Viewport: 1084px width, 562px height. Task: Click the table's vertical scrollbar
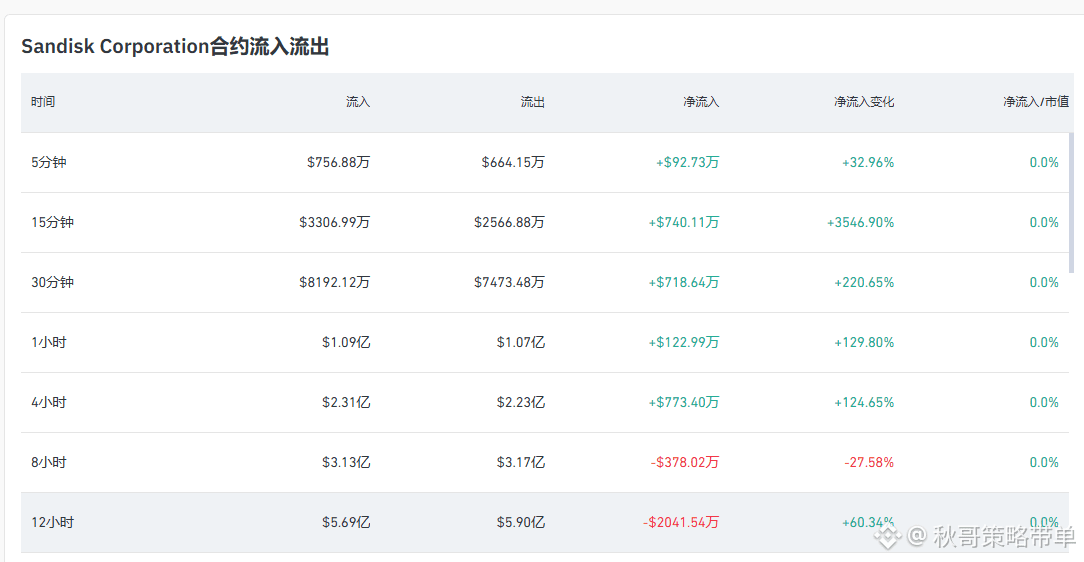[1072, 203]
